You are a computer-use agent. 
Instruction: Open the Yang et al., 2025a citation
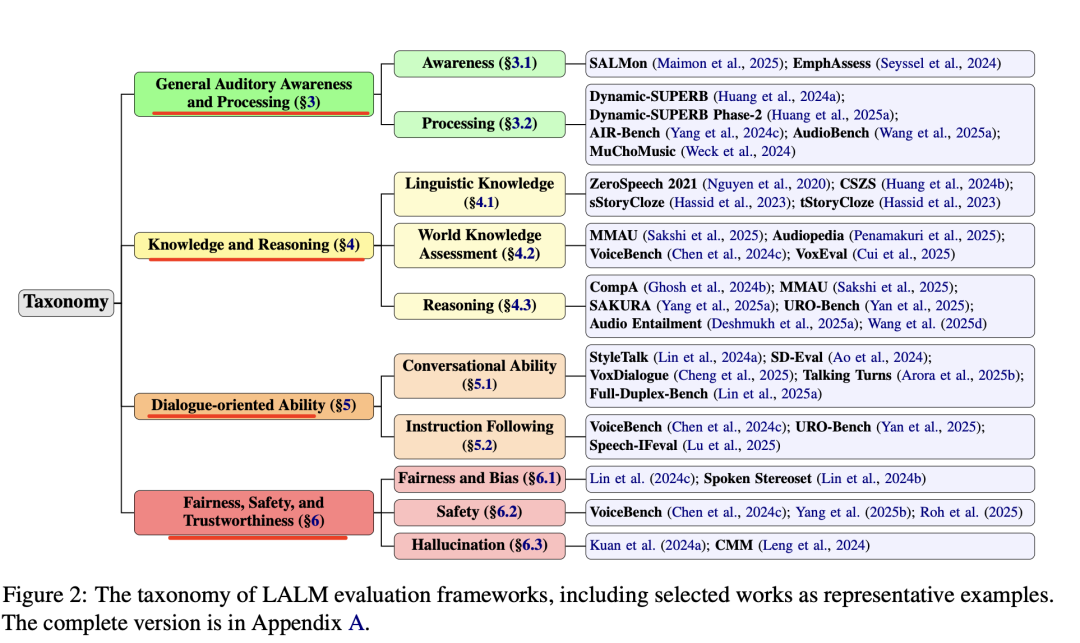click(x=715, y=306)
